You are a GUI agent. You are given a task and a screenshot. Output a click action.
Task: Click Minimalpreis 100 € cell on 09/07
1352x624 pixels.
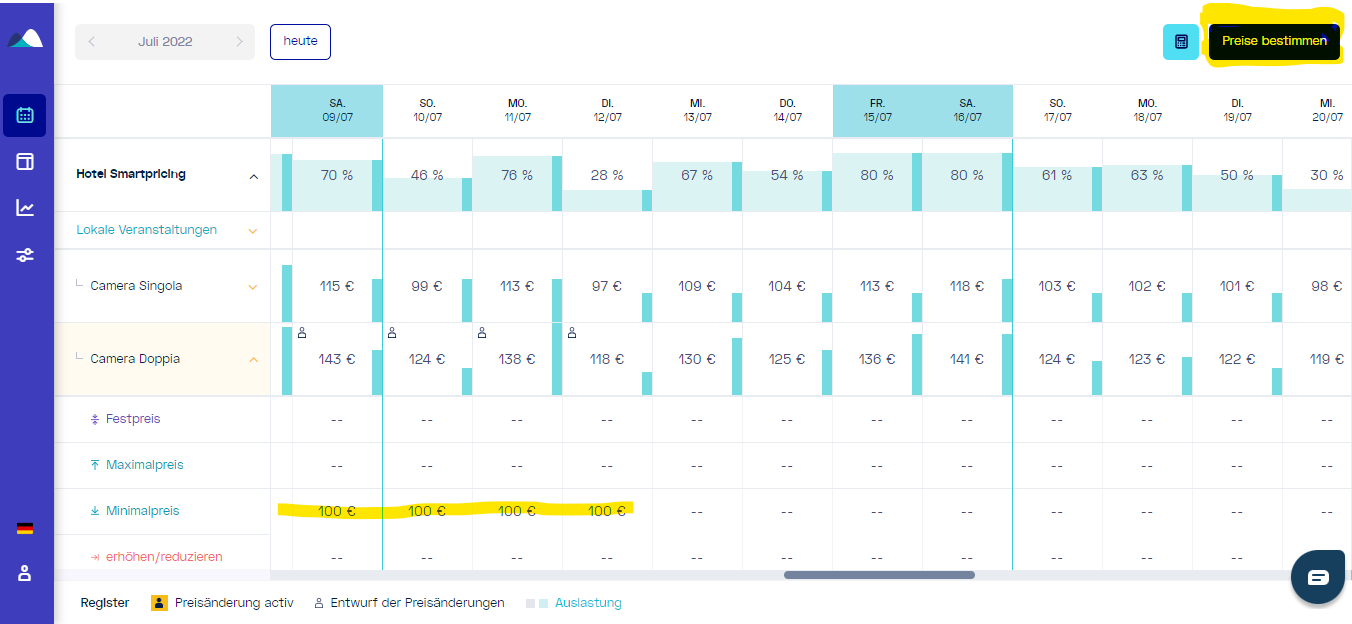tap(337, 511)
